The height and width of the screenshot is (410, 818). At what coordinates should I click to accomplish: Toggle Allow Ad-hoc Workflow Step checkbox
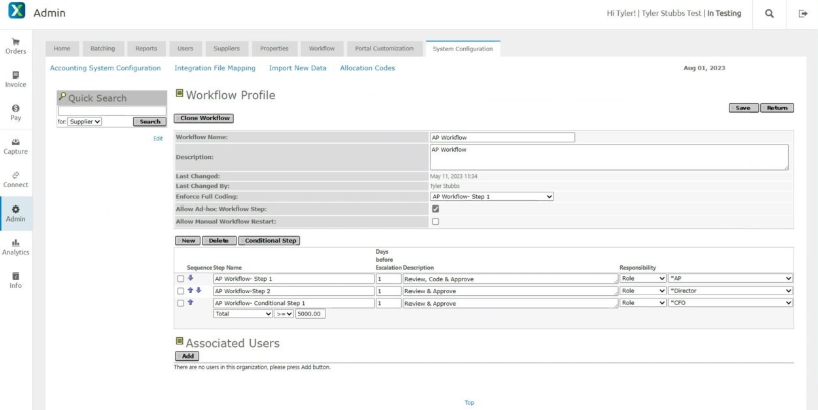click(x=435, y=209)
